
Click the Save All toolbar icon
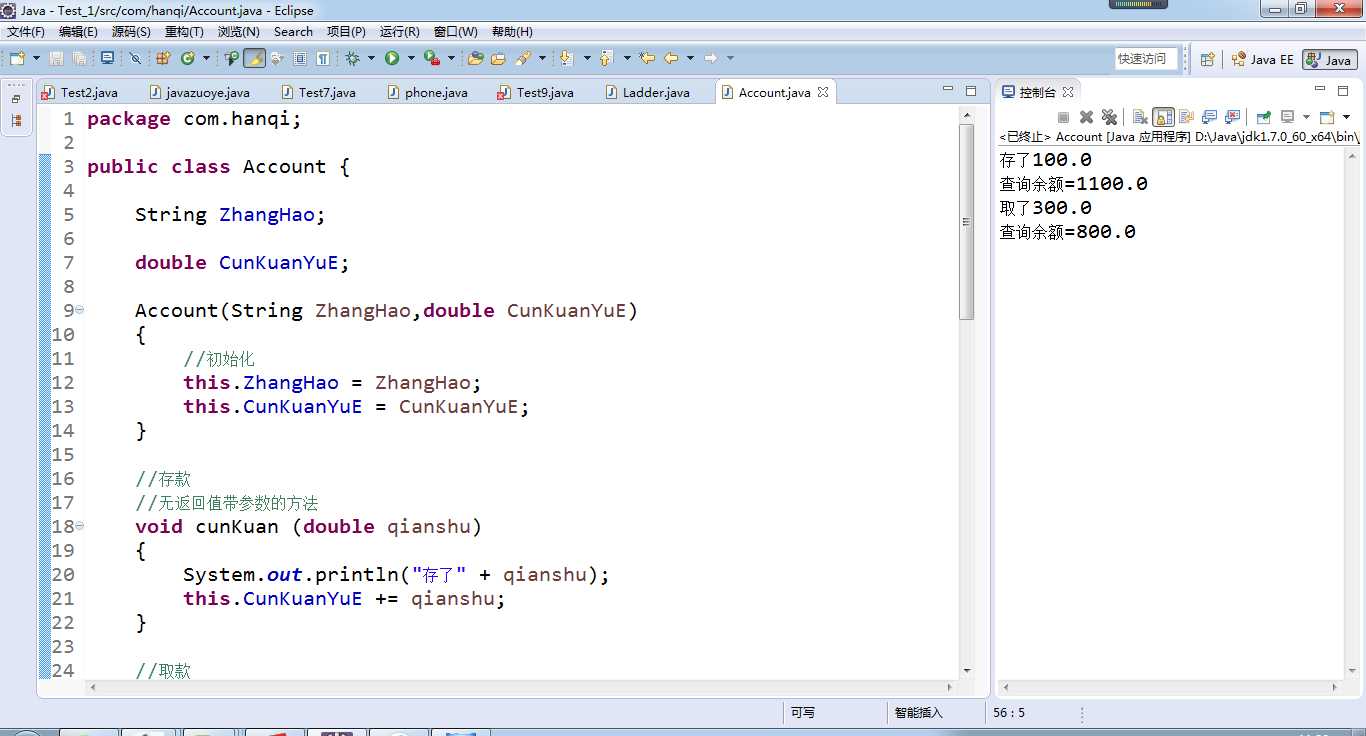pos(79,58)
